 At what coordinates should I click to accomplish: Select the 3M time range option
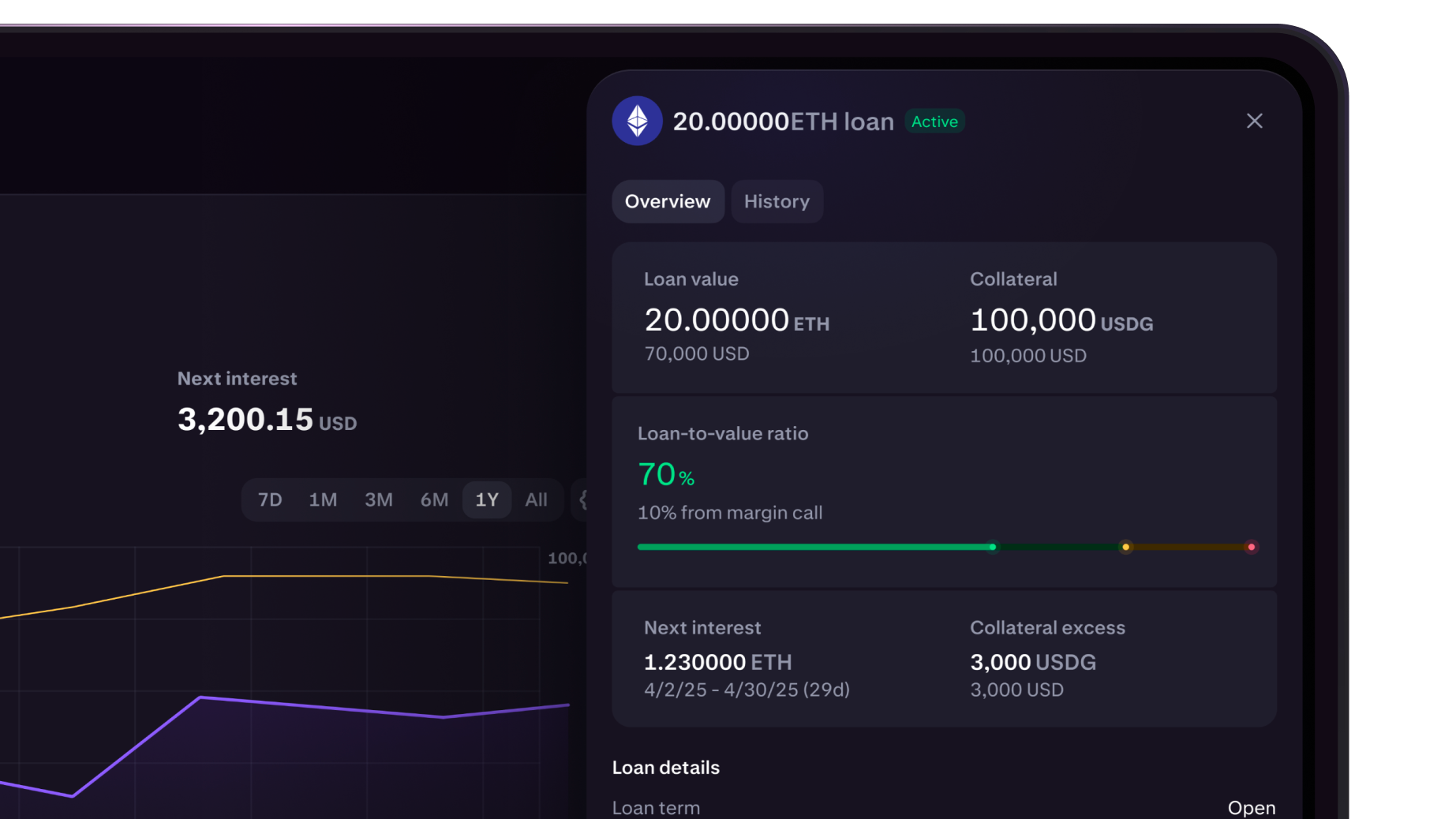click(379, 499)
